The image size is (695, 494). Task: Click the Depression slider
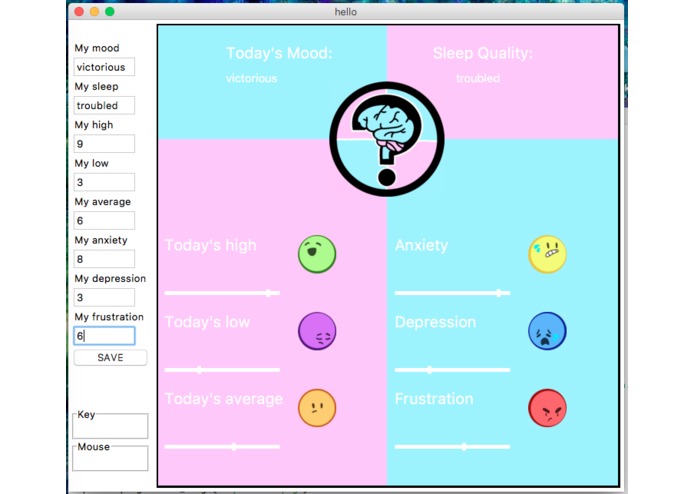point(453,370)
